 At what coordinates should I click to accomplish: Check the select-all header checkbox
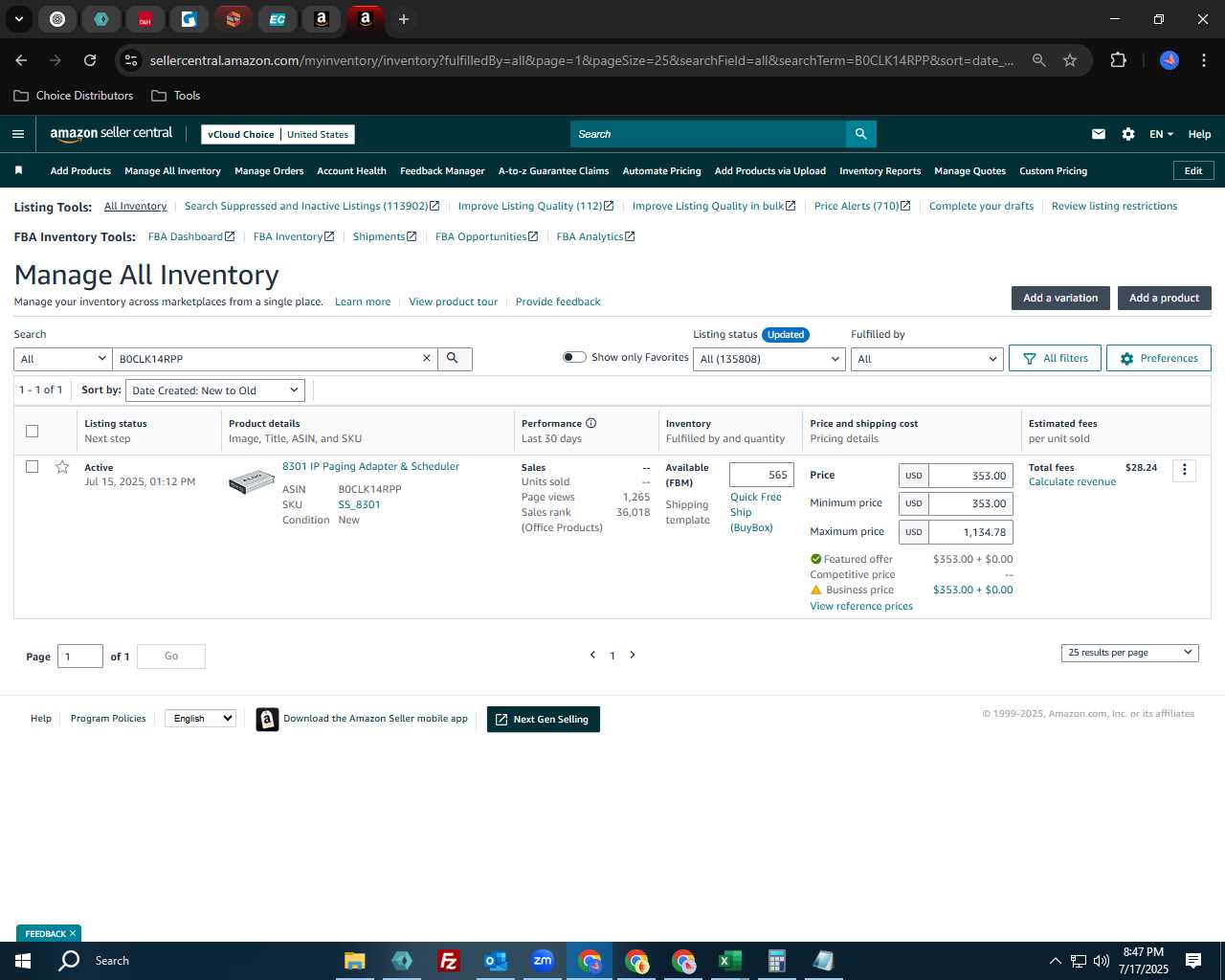point(32,431)
